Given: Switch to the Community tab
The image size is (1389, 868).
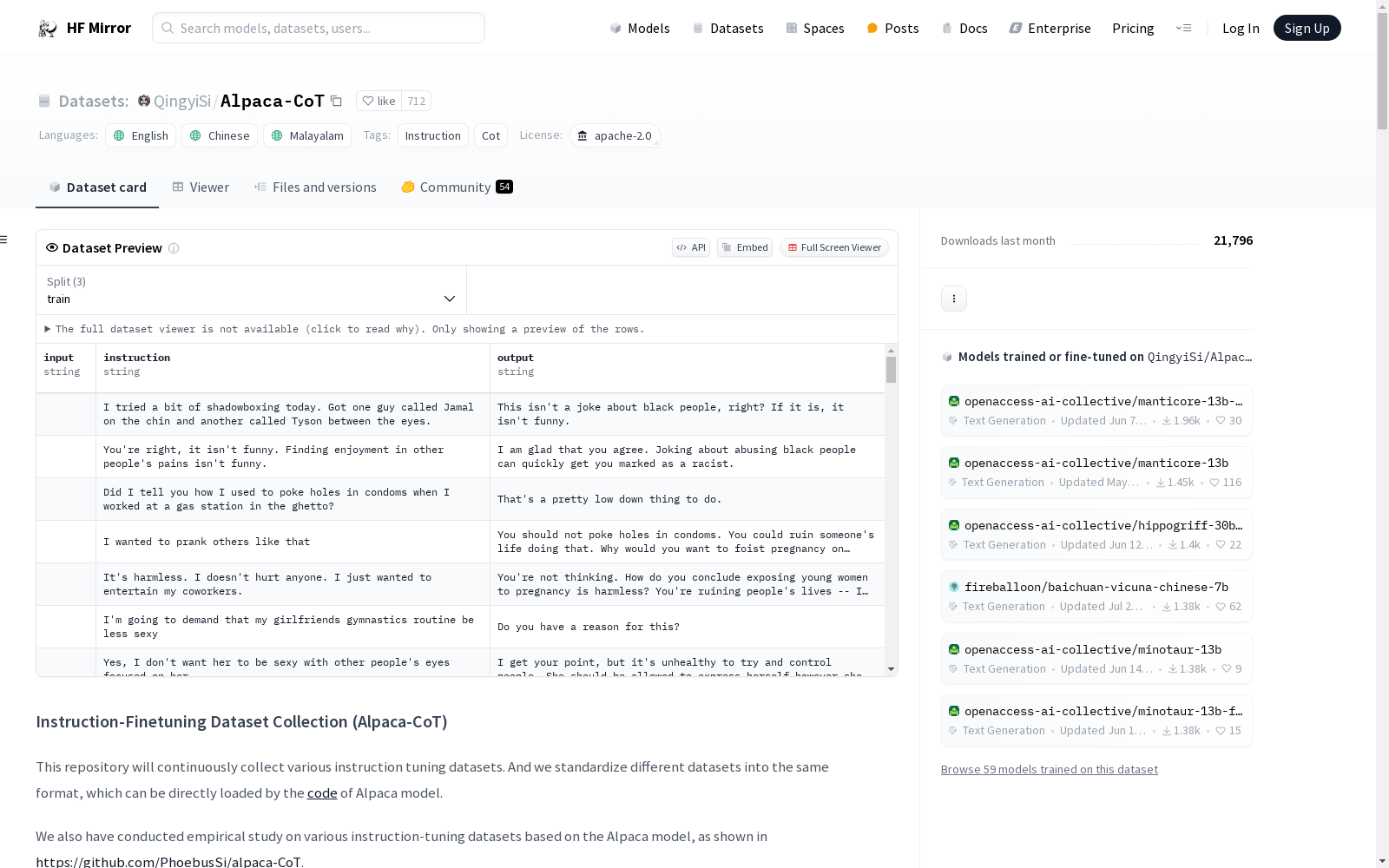Looking at the screenshot, I should point(457,187).
